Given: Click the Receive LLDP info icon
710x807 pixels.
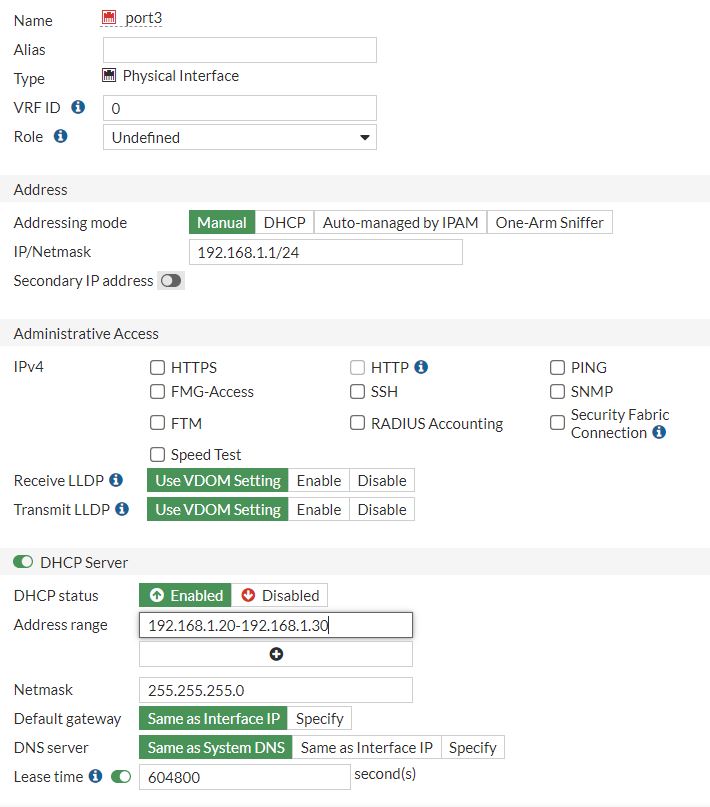Looking at the screenshot, I should [115, 480].
